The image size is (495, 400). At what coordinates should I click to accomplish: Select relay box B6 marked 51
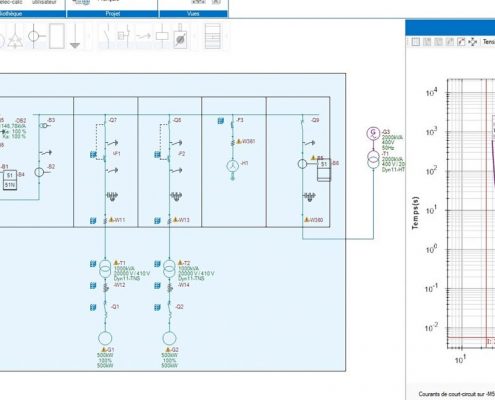pyautogui.click(x=324, y=169)
